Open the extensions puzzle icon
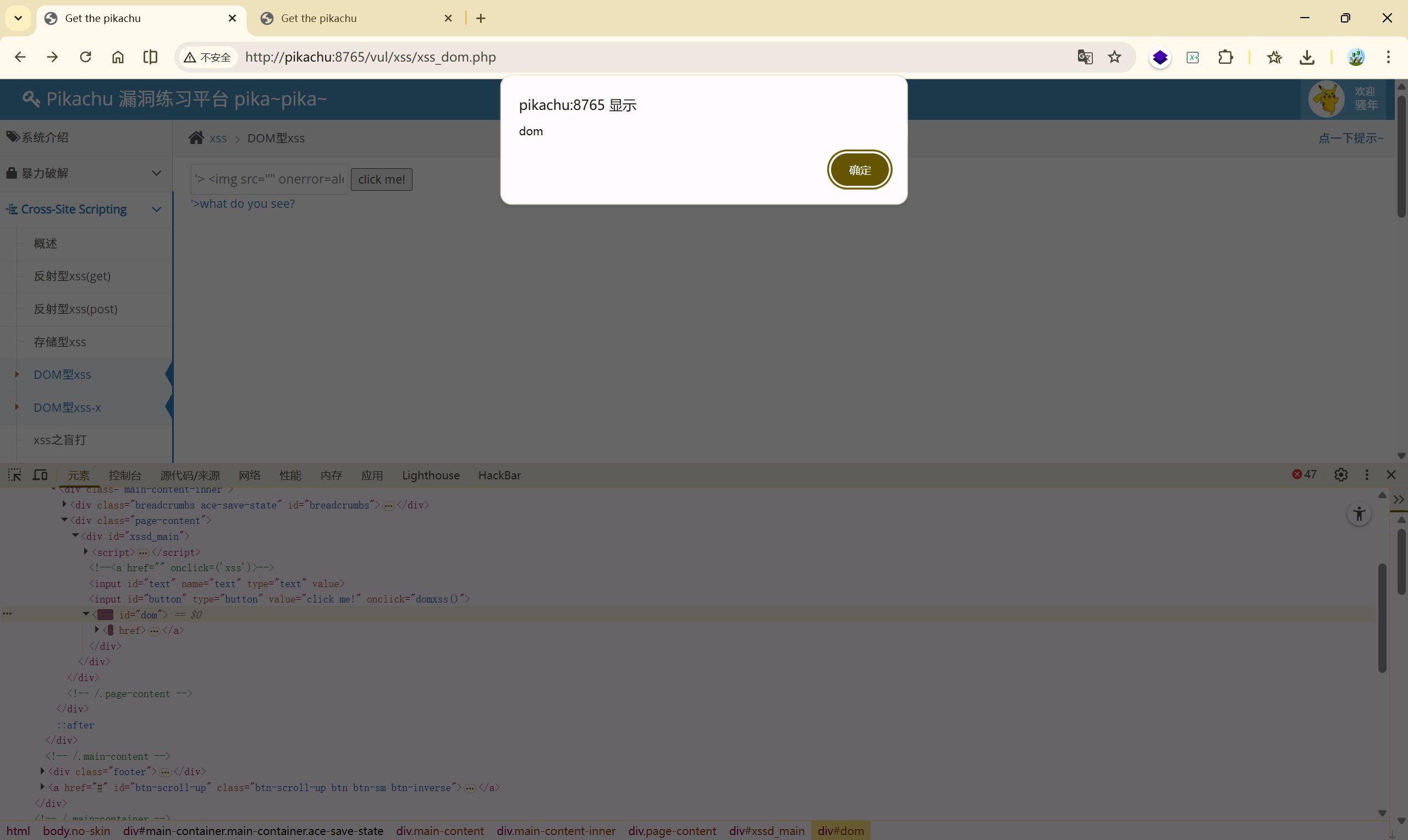 (1225, 57)
